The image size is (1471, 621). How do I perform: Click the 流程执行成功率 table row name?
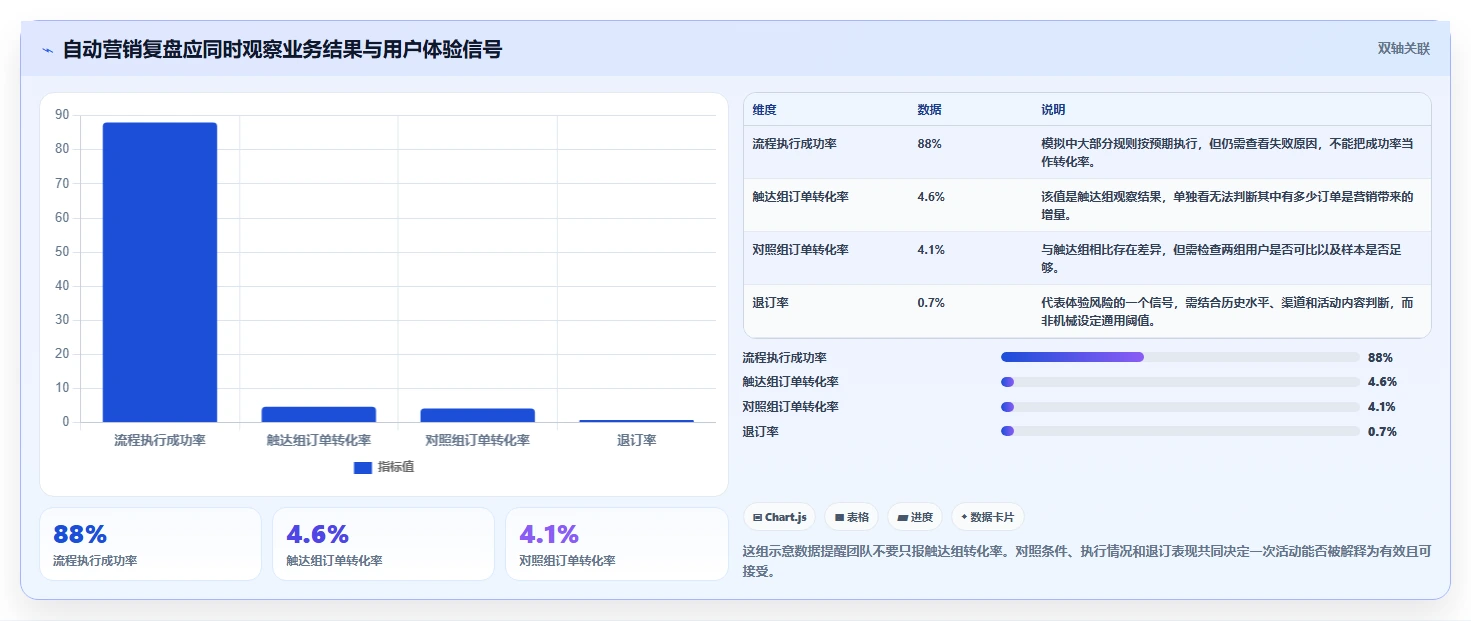pyautogui.click(x=795, y=143)
